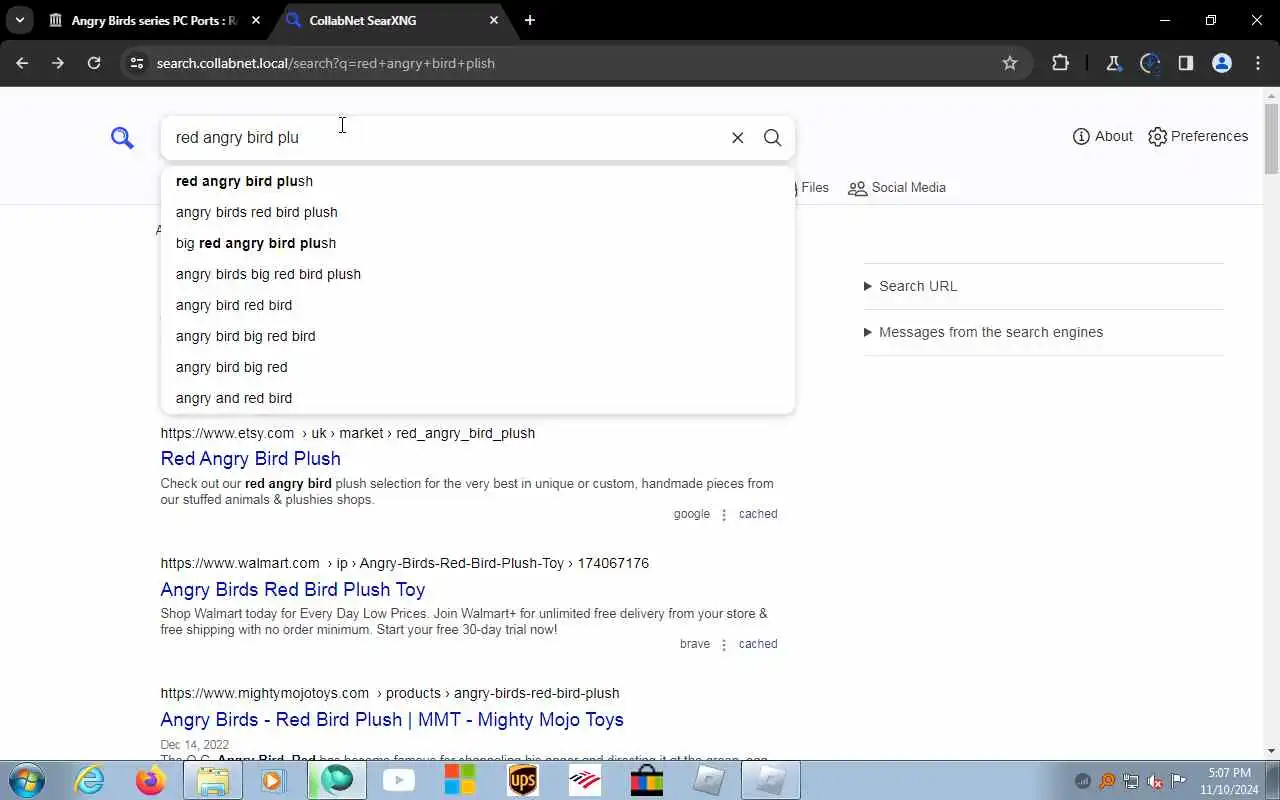Toggle the browser side panel
This screenshot has height=800, width=1280.
(1186, 63)
